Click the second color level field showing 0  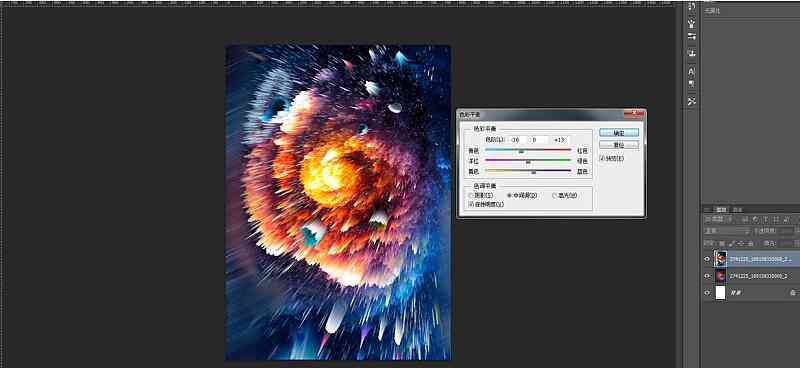pos(538,139)
